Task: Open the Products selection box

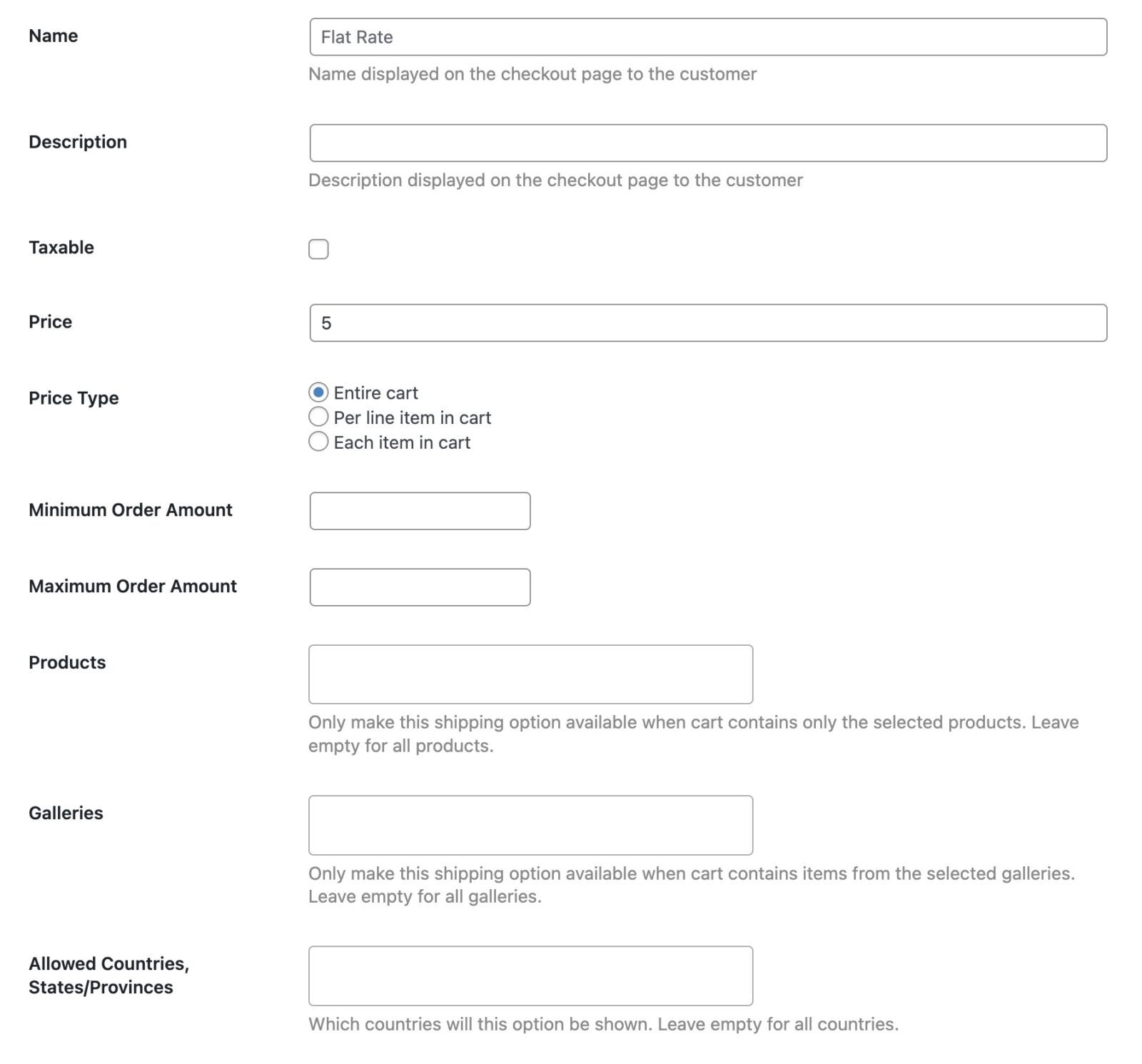Action: 530,674
